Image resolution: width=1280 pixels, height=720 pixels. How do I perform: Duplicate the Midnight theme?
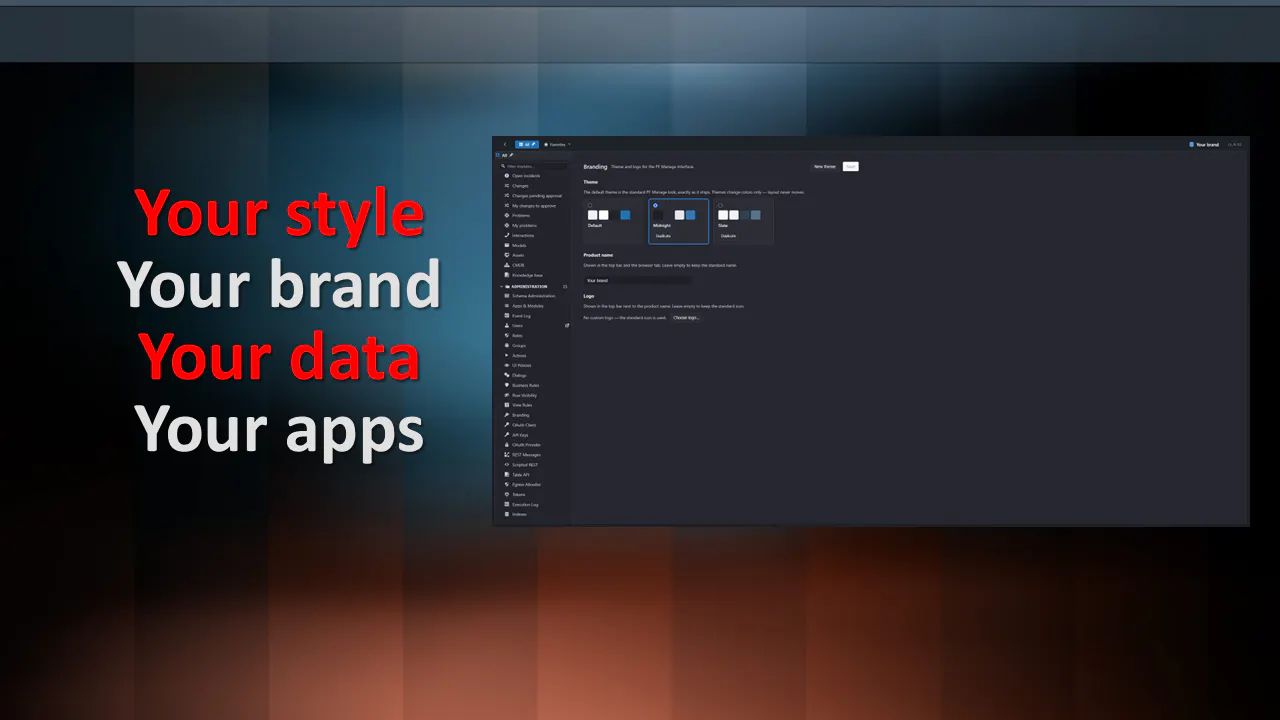[663, 236]
